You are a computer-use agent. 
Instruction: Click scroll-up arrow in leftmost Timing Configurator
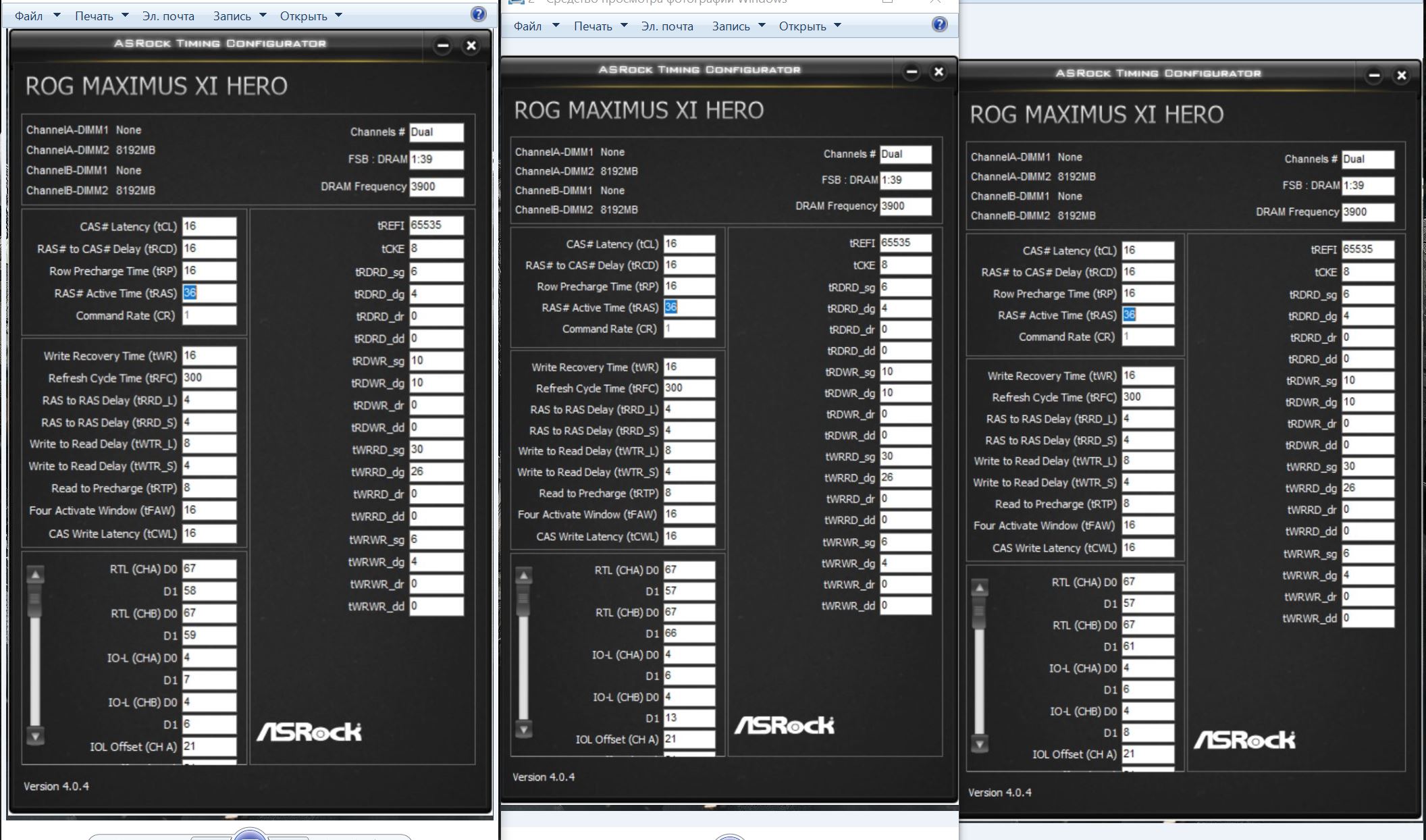pos(35,575)
